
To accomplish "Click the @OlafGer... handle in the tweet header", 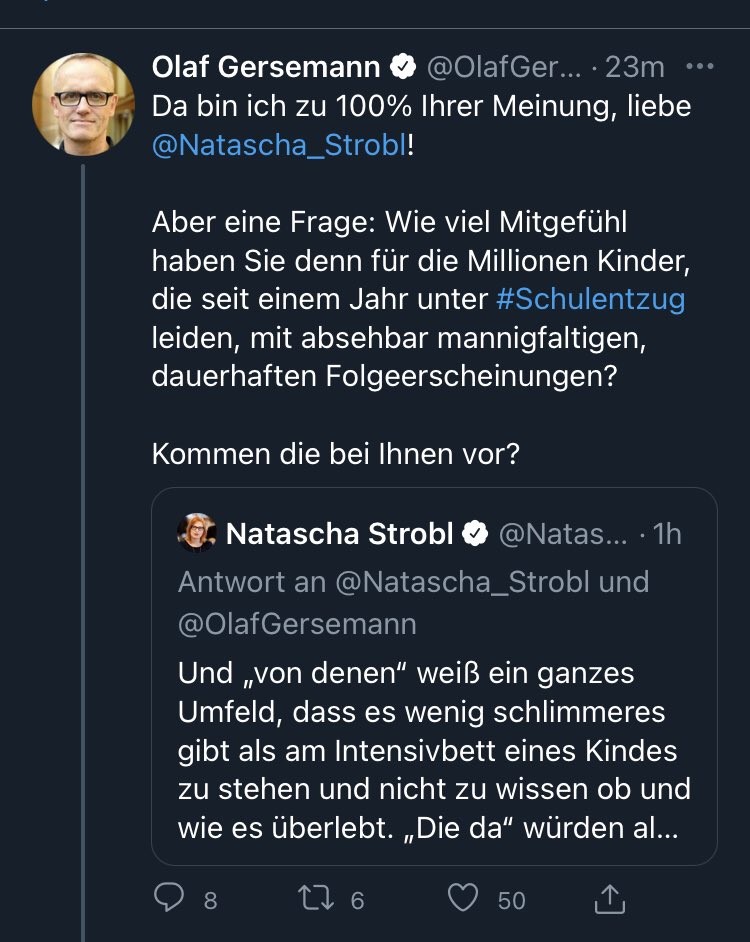I will (x=504, y=67).
